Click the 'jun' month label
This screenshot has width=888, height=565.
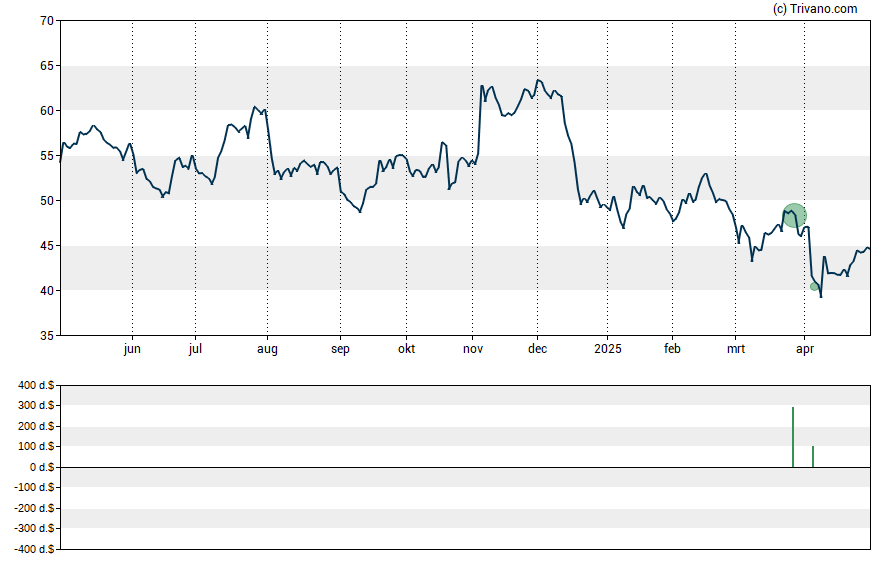pos(132,349)
